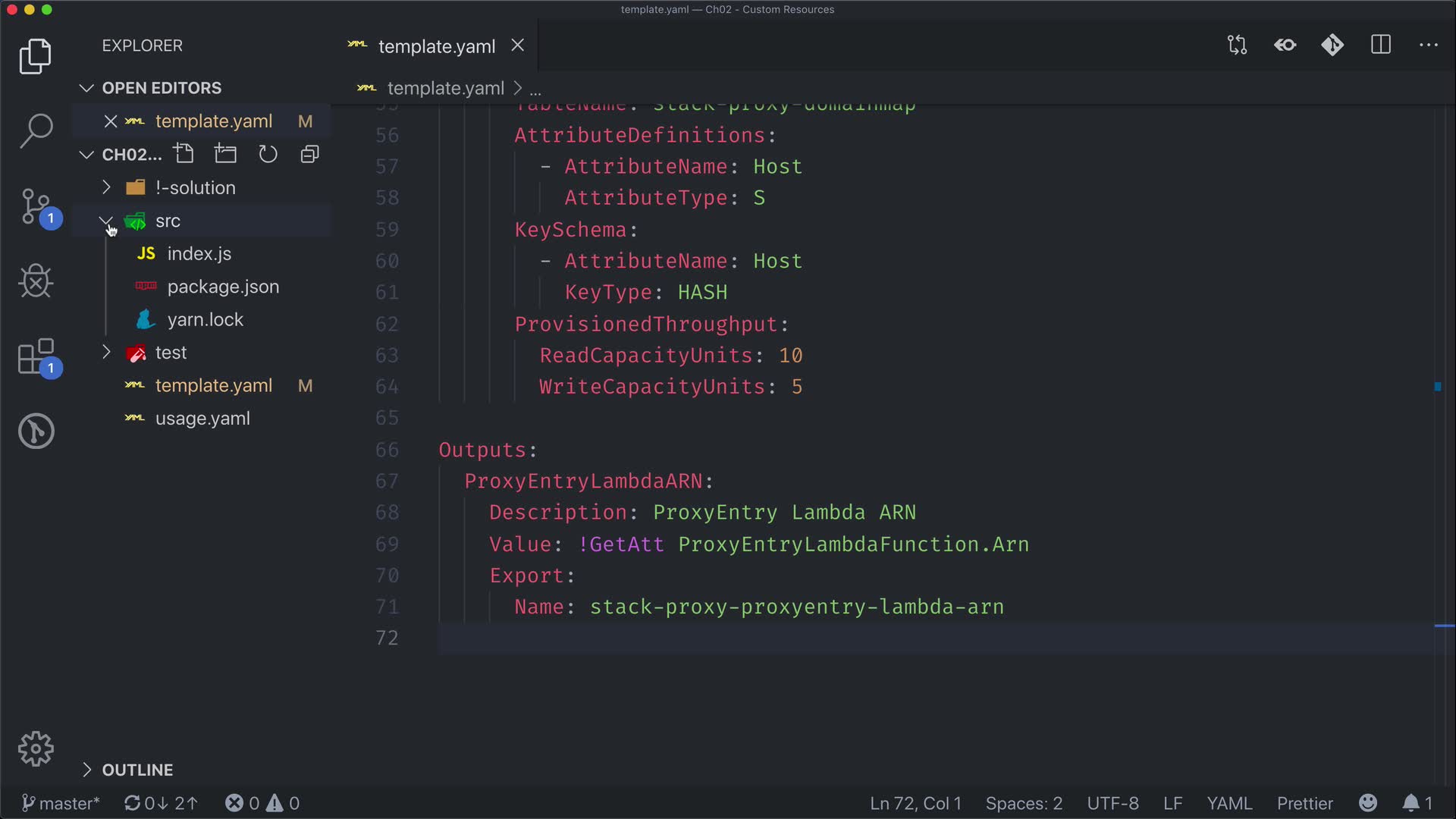The image size is (1456, 819).
Task: Click the master branch status item
Action: coord(61,803)
